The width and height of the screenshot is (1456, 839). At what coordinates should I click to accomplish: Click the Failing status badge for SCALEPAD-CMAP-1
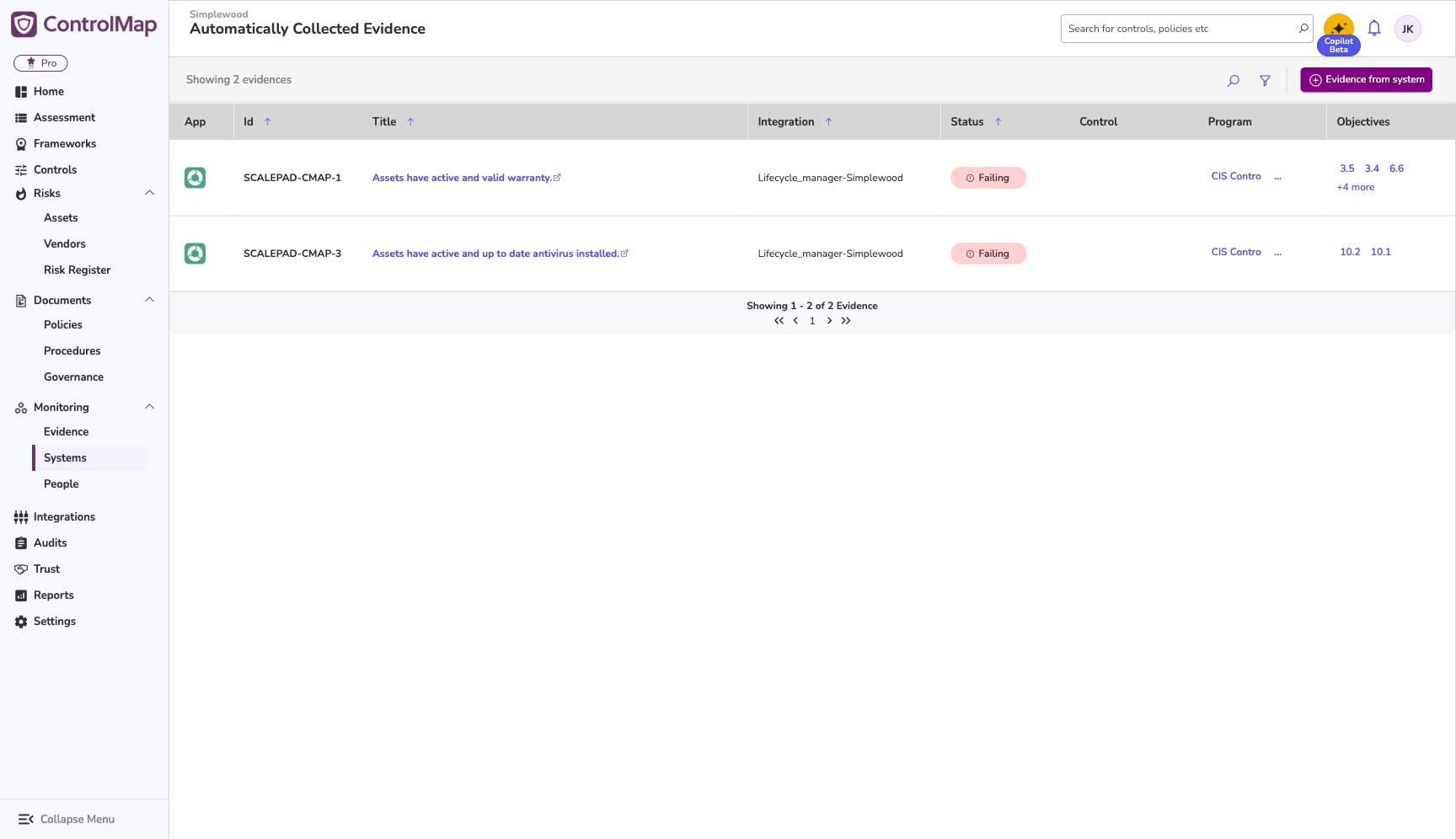988,178
